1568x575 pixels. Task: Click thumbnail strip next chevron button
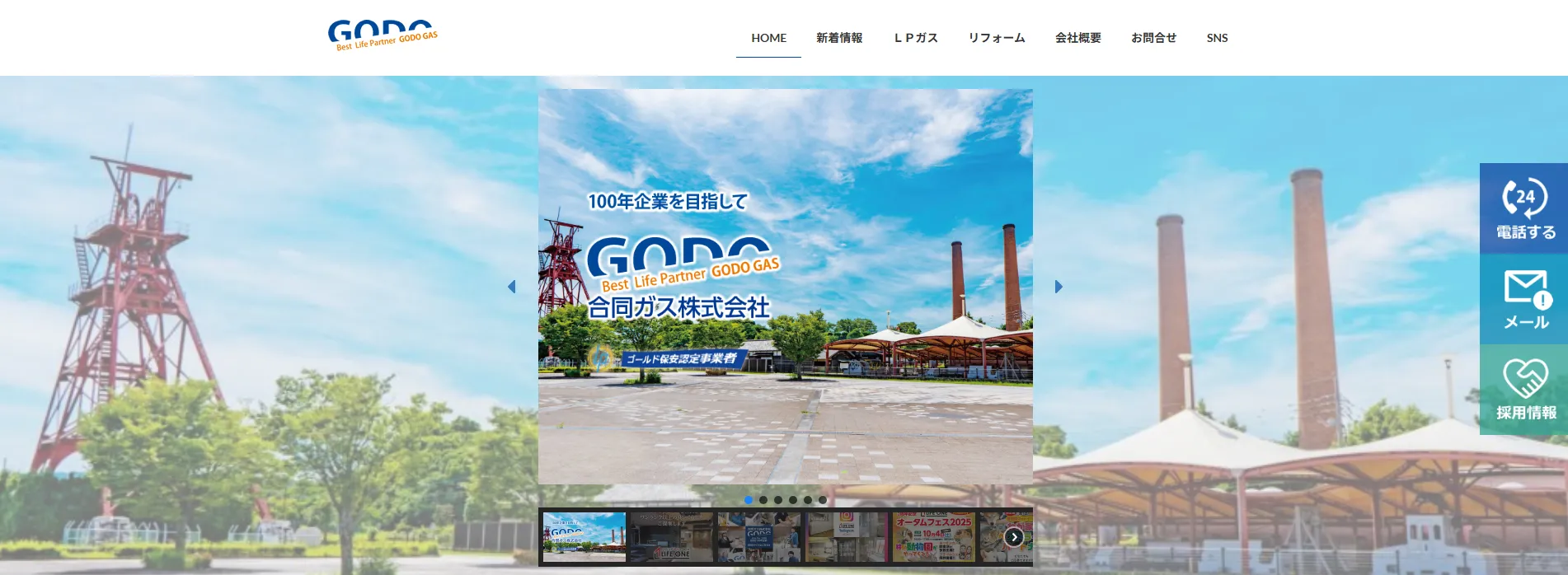[x=1014, y=537]
